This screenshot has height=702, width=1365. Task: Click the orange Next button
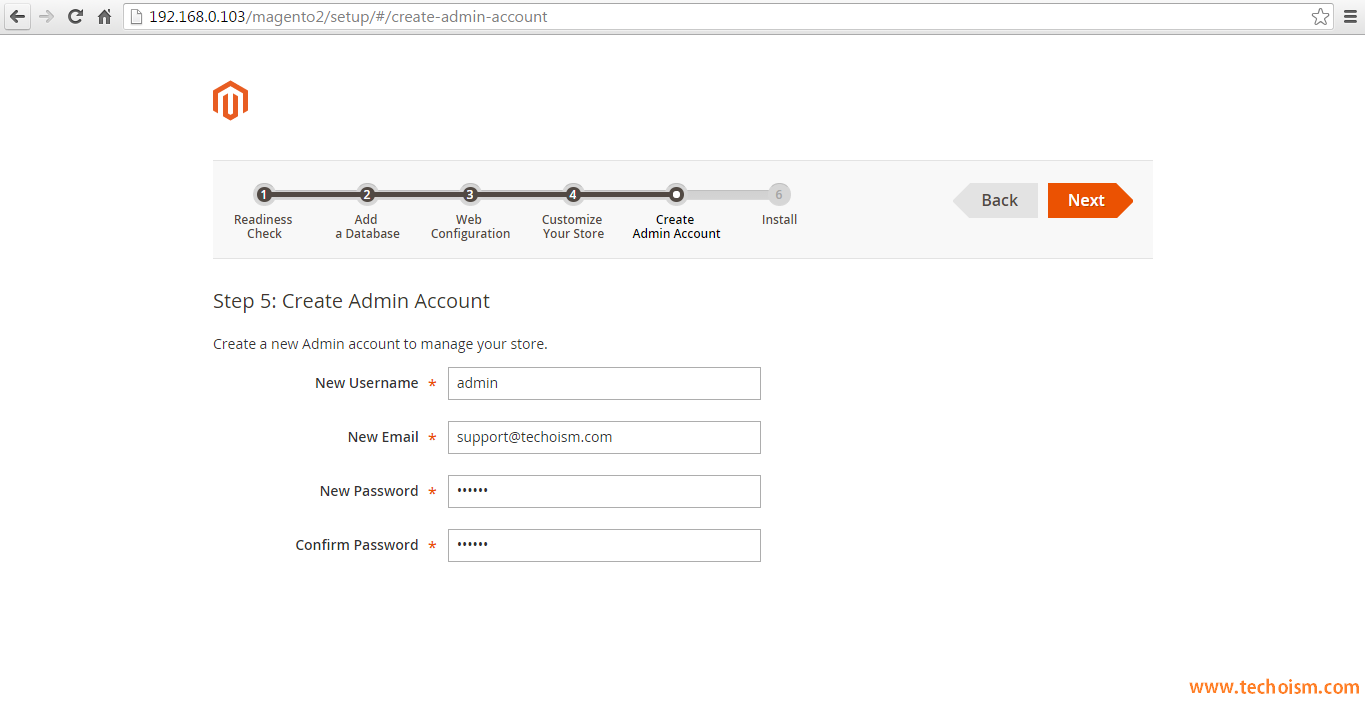1090,200
